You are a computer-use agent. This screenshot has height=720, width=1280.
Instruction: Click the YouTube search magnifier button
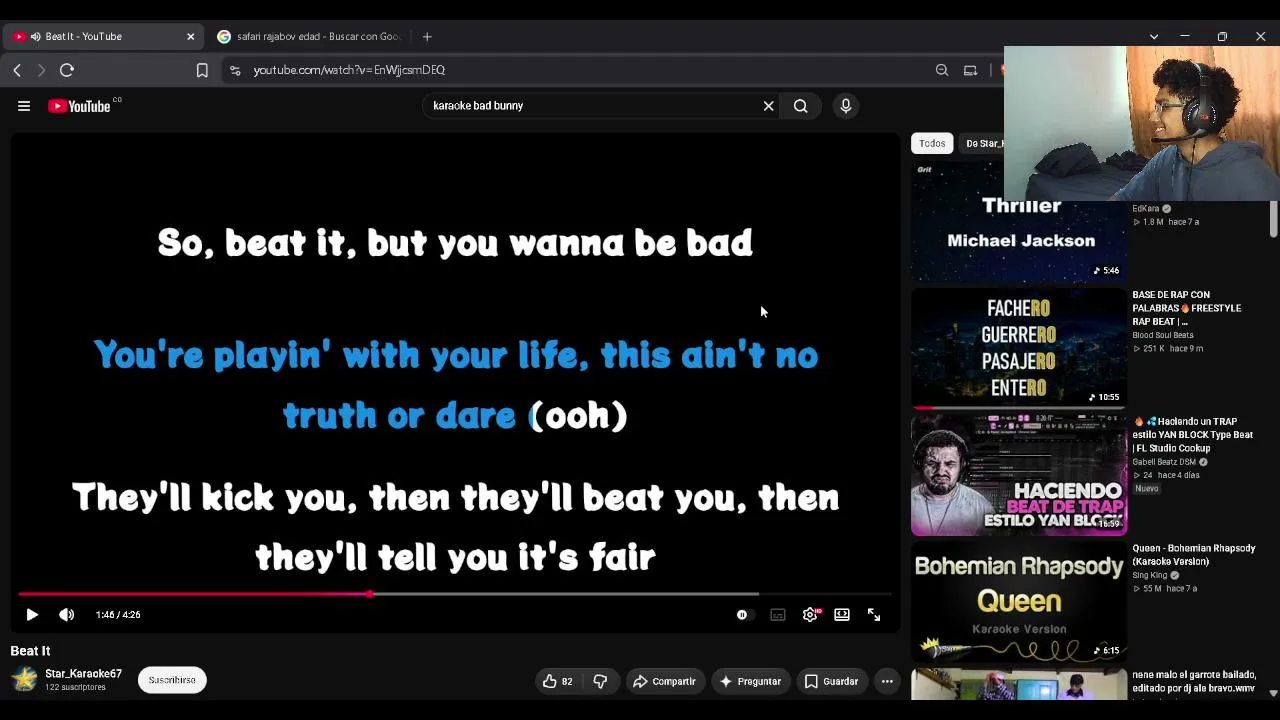coord(801,106)
